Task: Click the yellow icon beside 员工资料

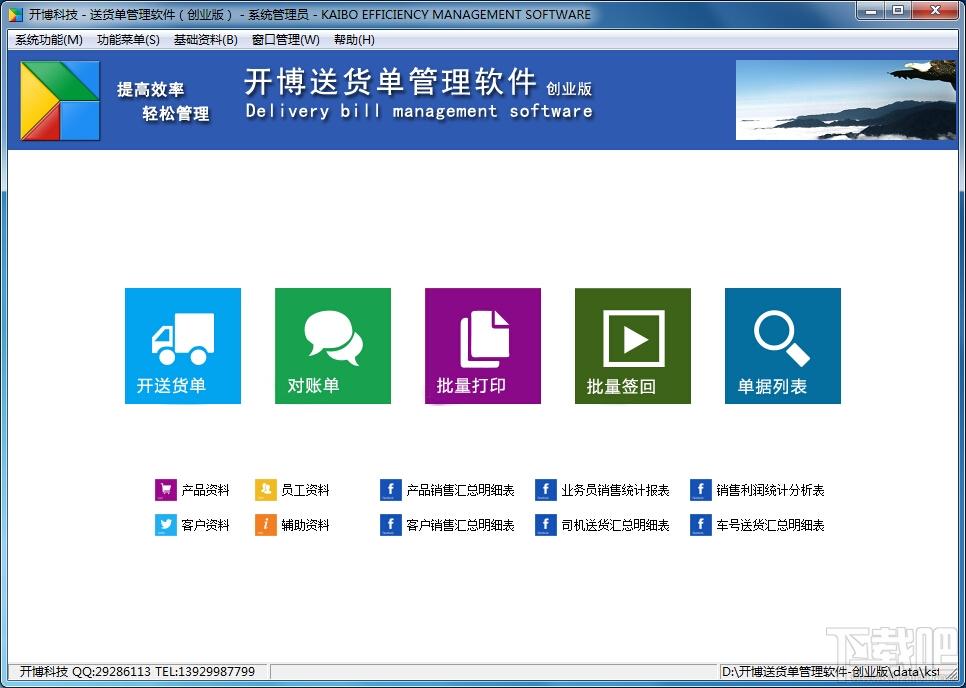Action: point(266,490)
